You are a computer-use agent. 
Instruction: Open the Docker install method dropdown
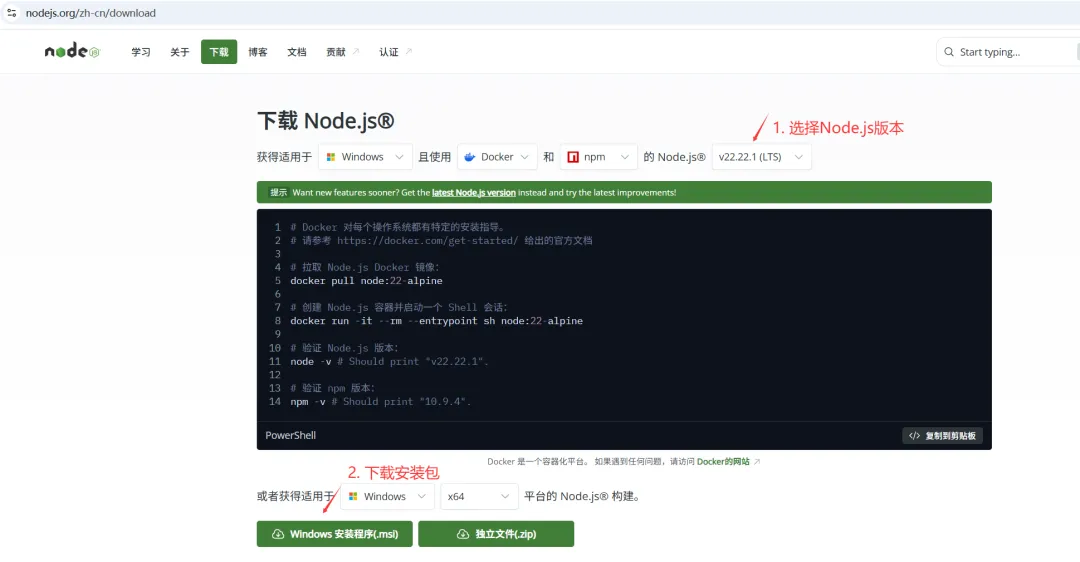tap(497, 157)
